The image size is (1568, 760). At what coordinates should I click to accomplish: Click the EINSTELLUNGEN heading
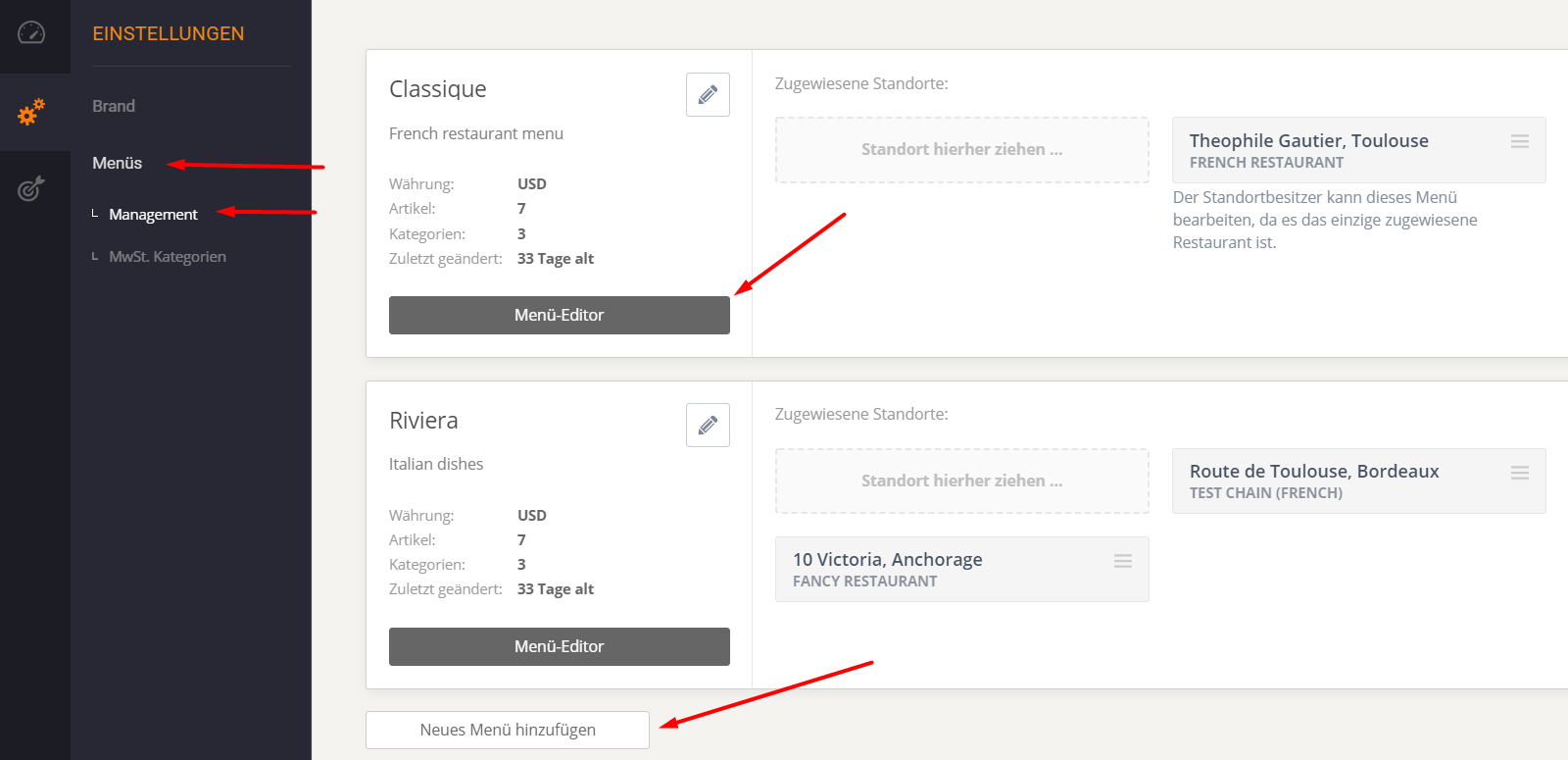(169, 33)
